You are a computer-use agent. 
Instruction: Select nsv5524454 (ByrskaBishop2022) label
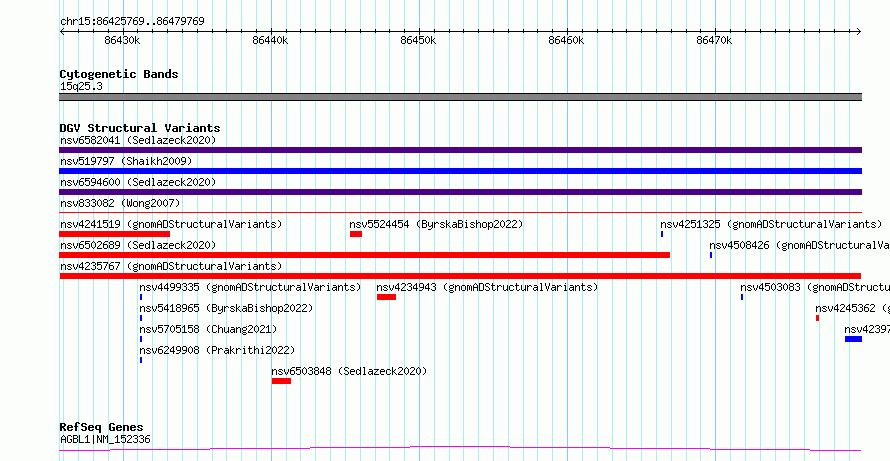pyautogui.click(x=436, y=224)
